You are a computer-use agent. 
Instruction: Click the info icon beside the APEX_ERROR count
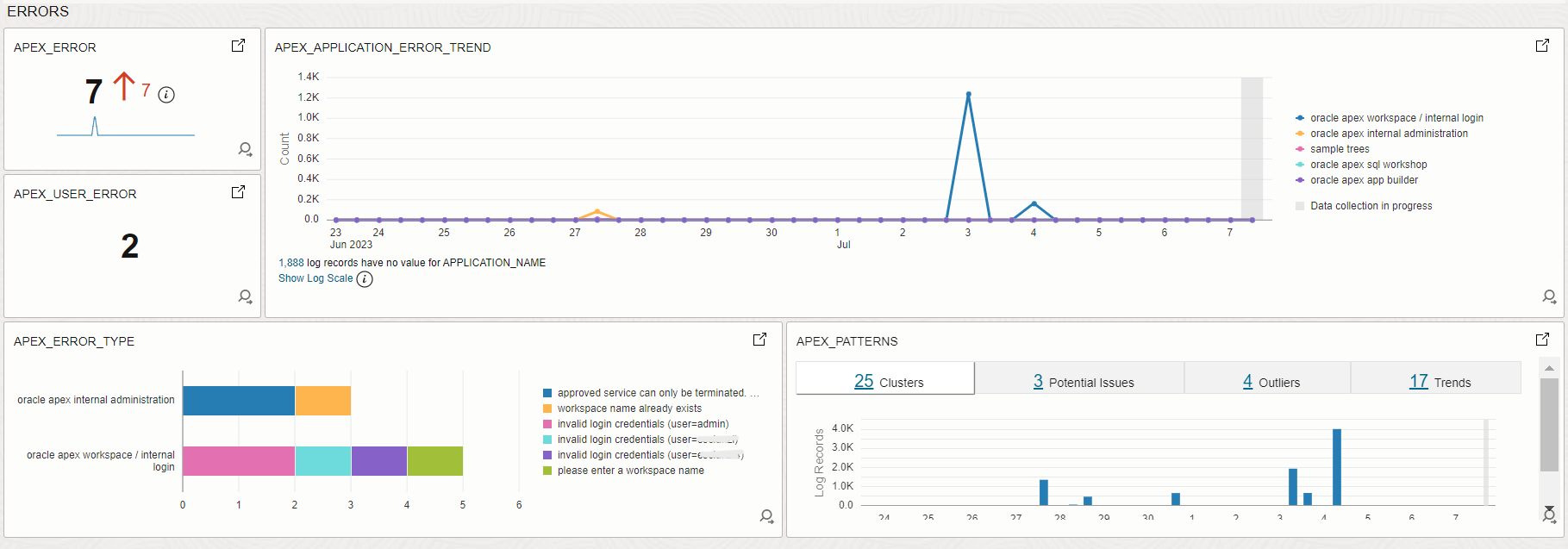tap(167, 95)
